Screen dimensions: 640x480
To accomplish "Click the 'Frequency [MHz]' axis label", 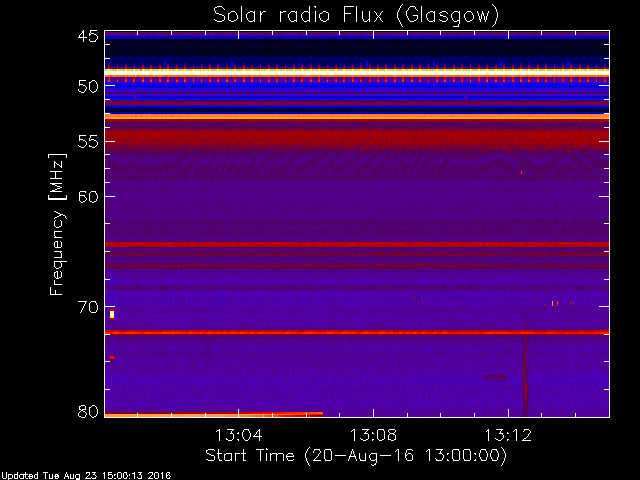I will pyautogui.click(x=57, y=224).
